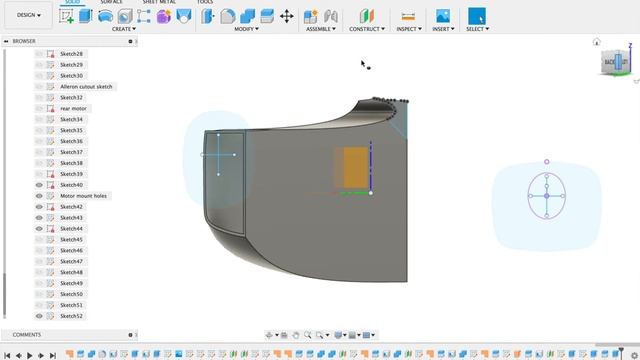This screenshot has height=360, width=640.
Task: Expand the SELECT menu
Action: tap(477, 29)
